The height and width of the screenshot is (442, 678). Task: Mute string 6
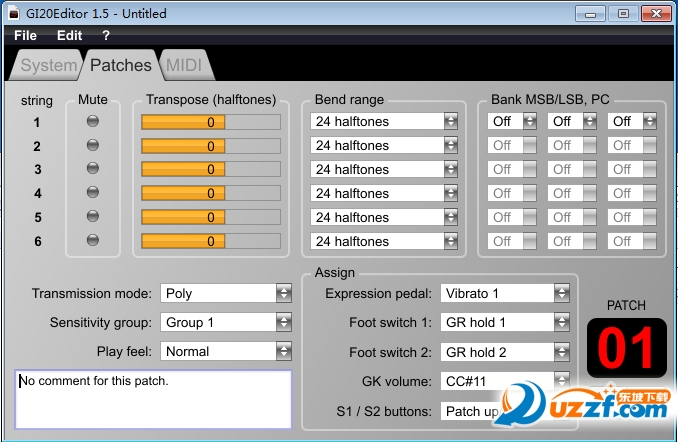pyautogui.click(x=93, y=240)
